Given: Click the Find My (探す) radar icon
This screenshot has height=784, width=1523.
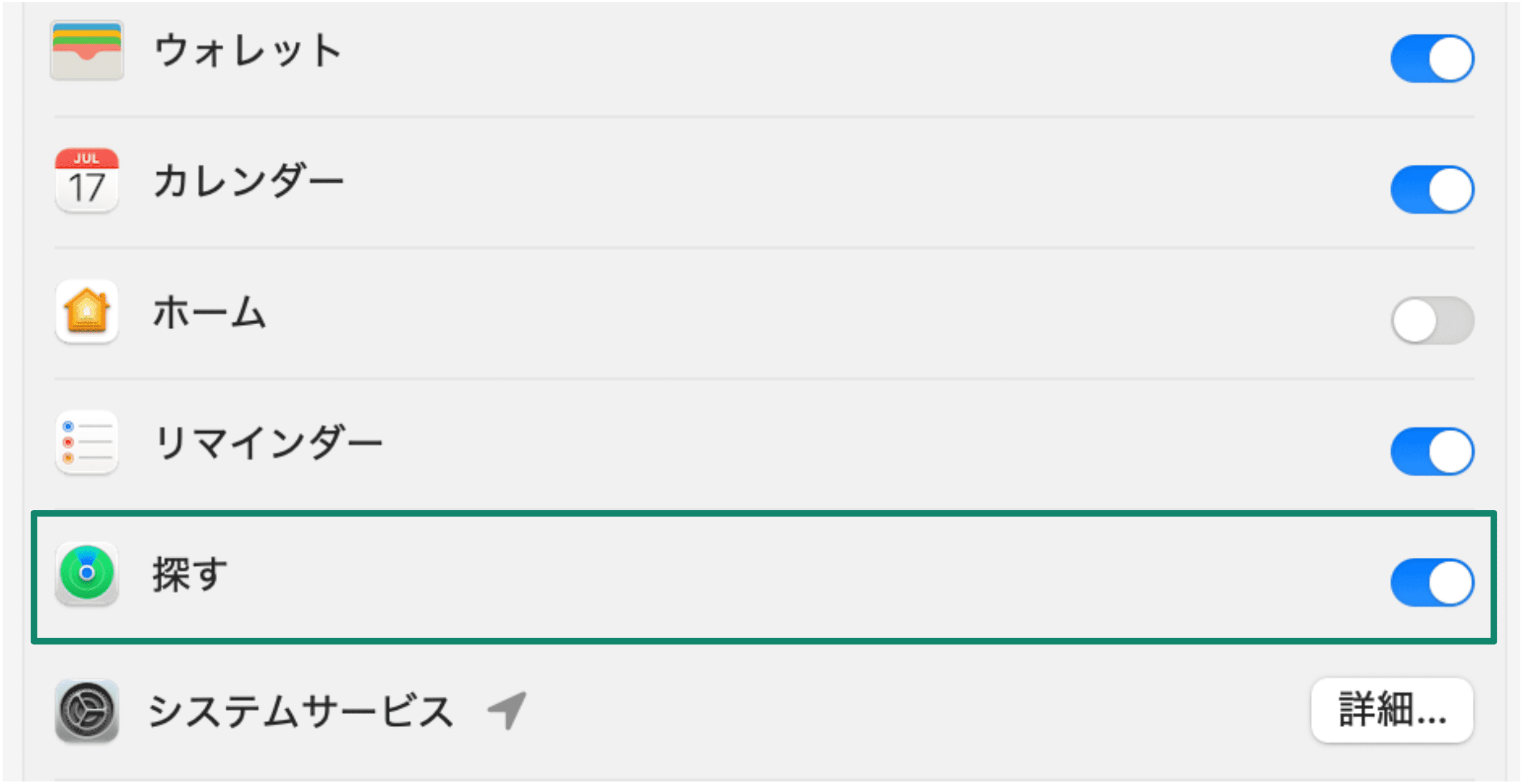Looking at the screenshot, I should tap(86, 573).
